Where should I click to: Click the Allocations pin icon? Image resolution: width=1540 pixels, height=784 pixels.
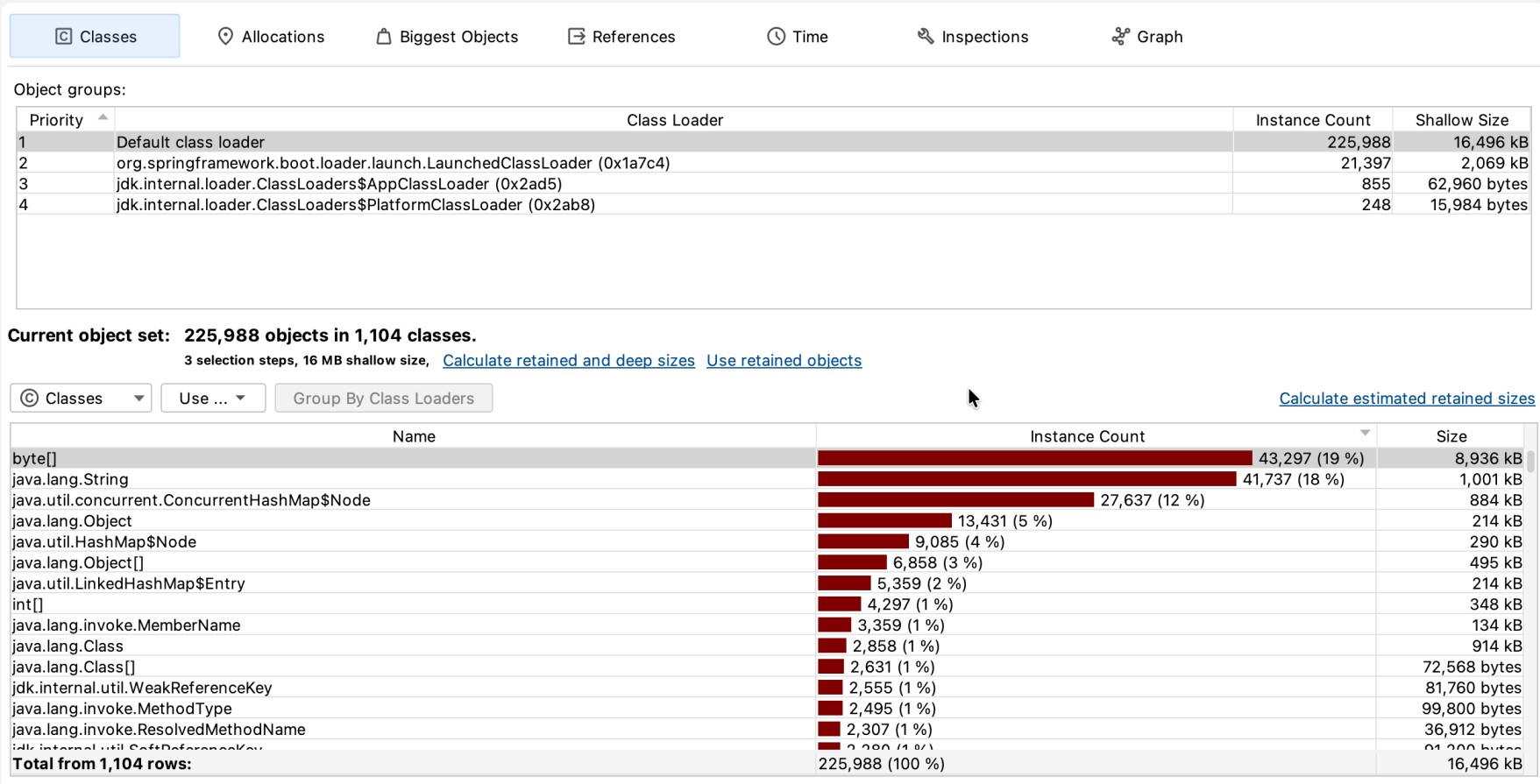pos(225,36)
